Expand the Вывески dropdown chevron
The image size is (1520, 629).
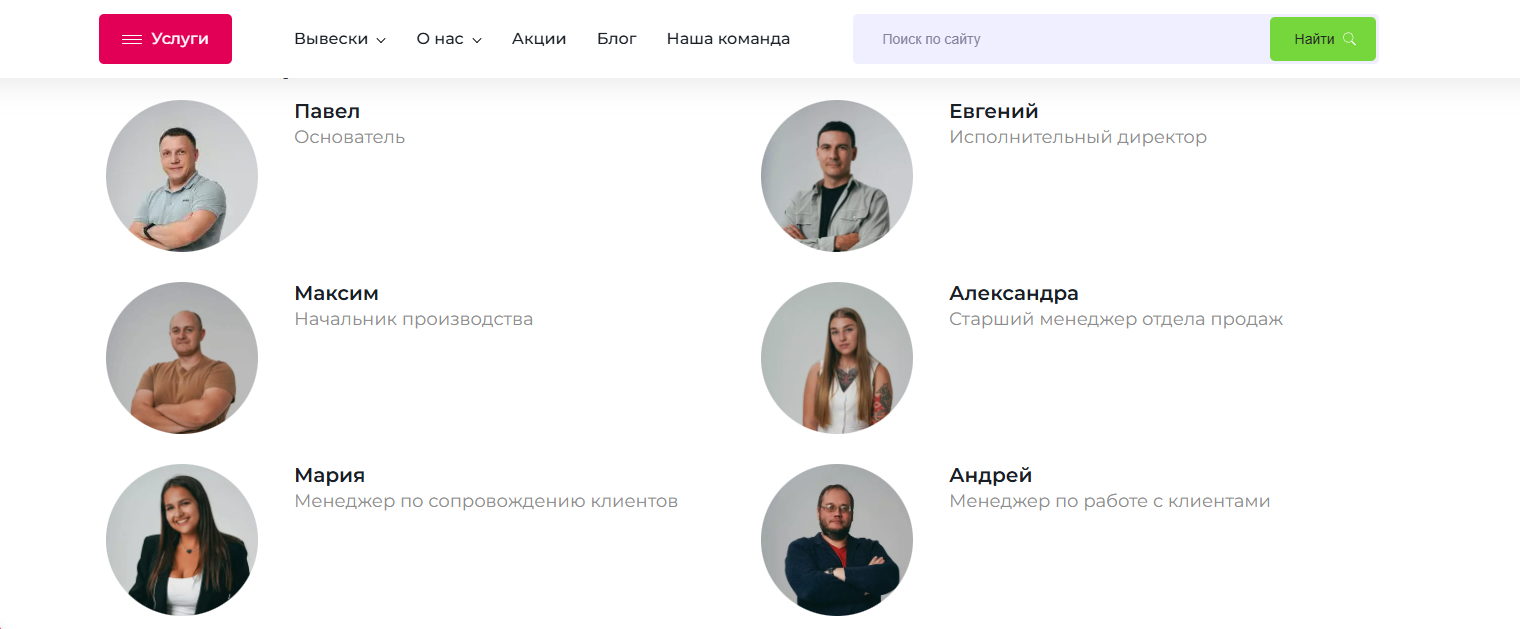coord(381,40)
